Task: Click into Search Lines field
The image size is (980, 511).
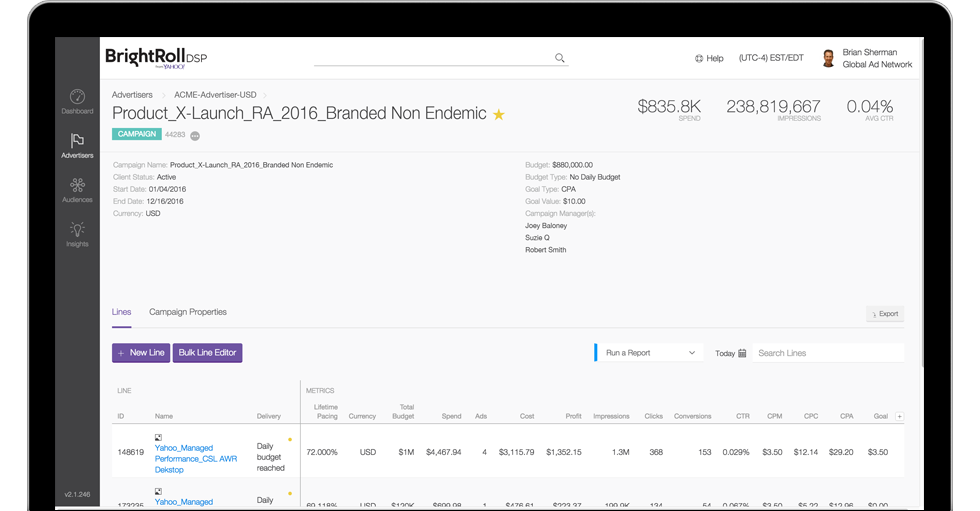Action: point(828,353)
